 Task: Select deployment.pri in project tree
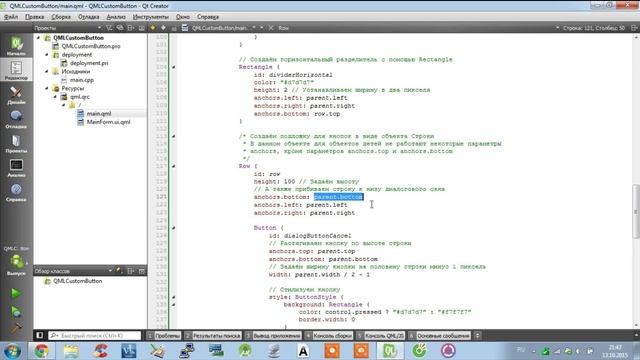[x=89, y=63]
